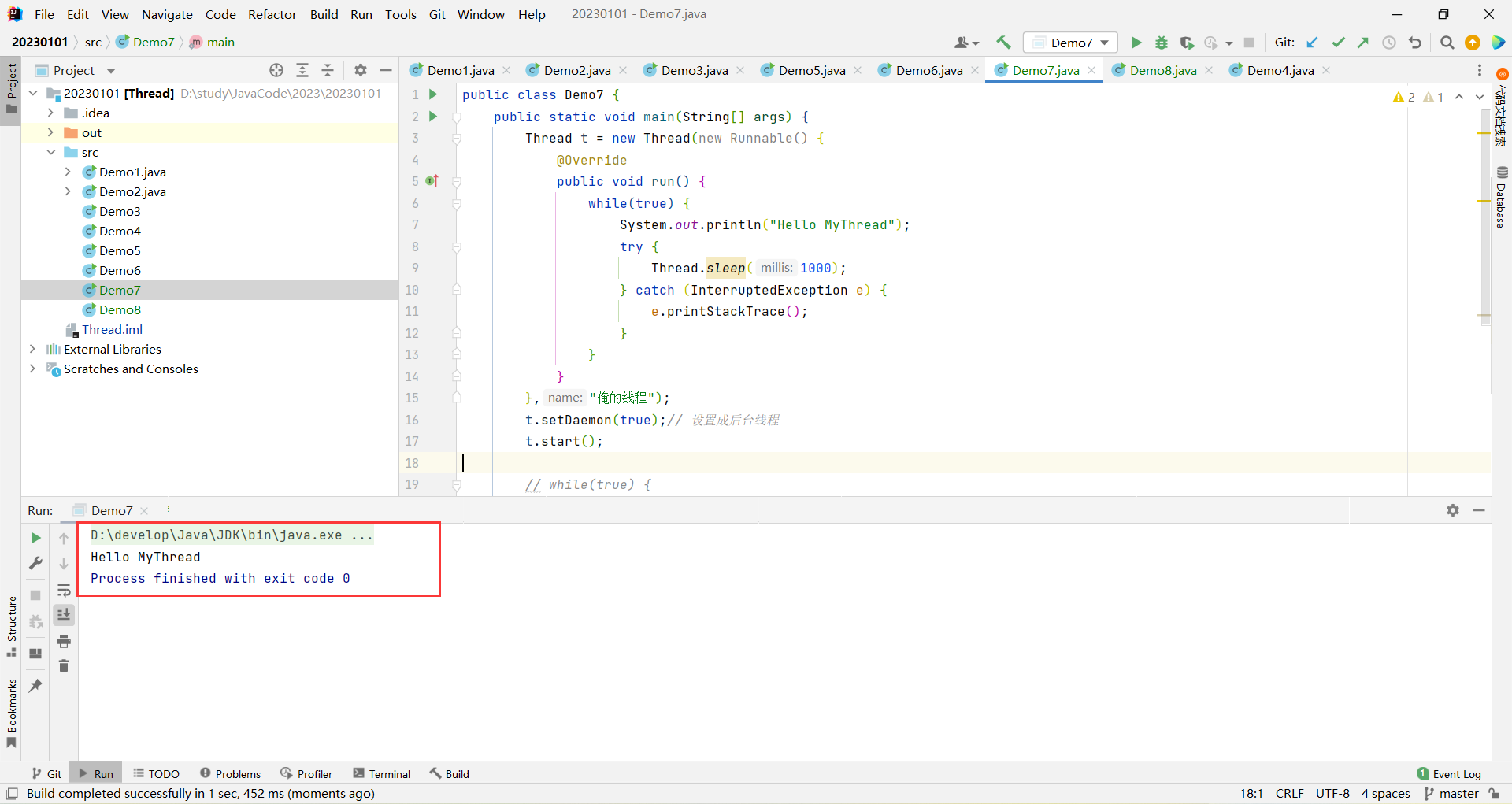1512x804 pixels.
Task: Open the Demo7 run configuration dropdown
Action: tap(1070, 43)
